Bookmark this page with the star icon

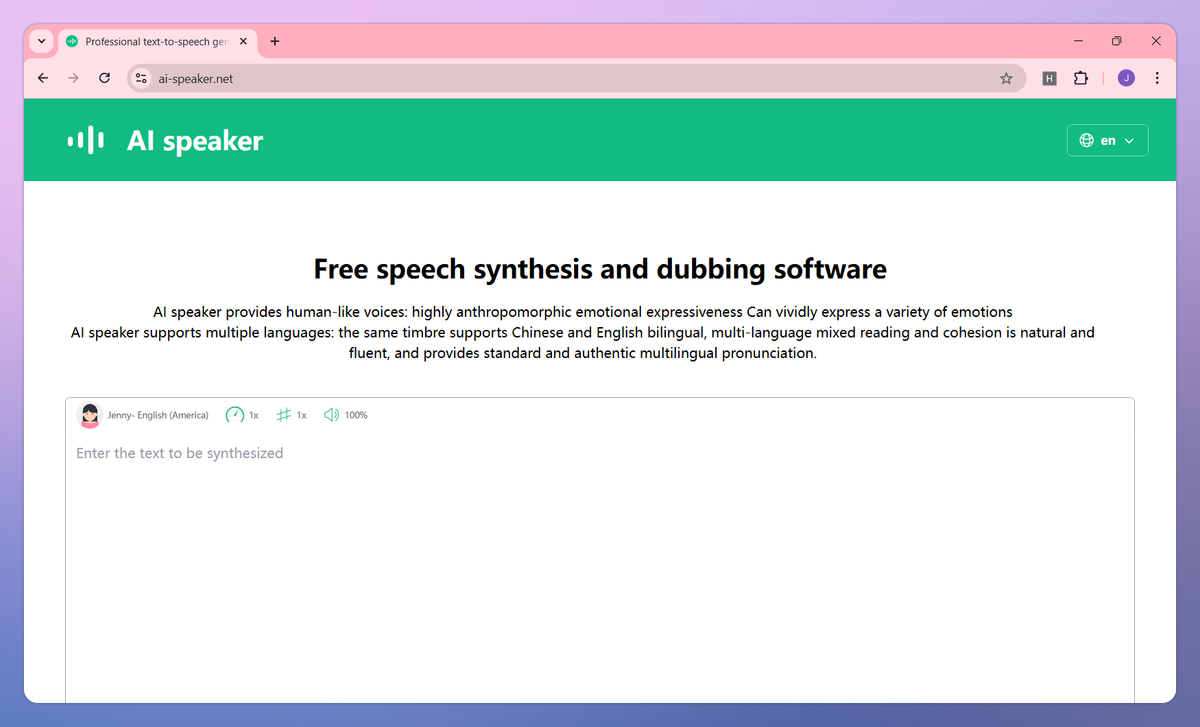(1006, 78)
